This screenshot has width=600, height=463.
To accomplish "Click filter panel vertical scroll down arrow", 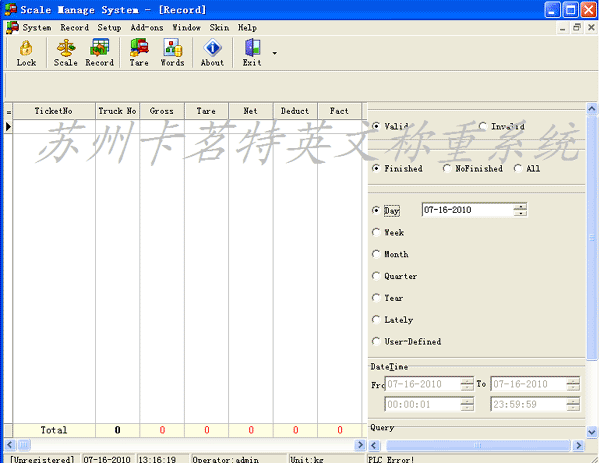I will 592,432.
